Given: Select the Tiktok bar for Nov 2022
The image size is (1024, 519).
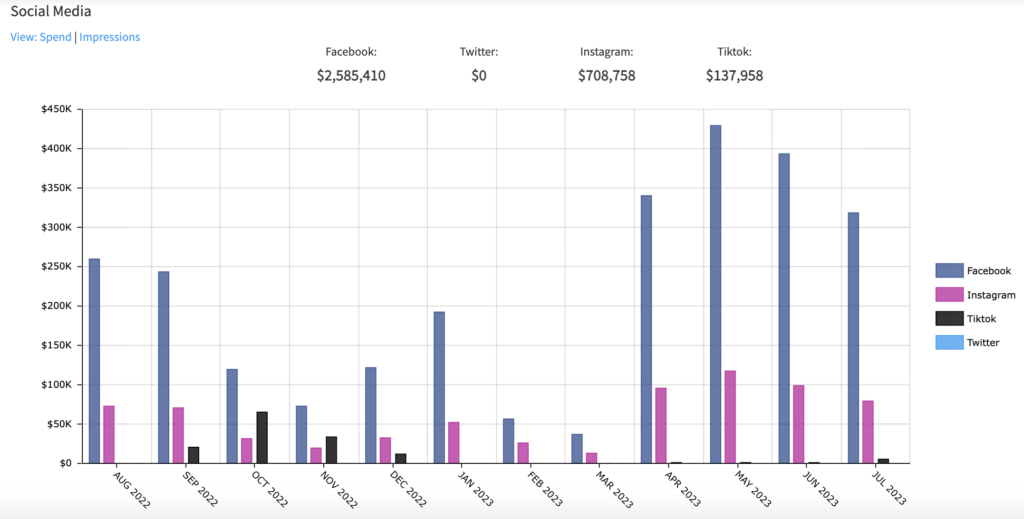Looking at the screenshot, I should pyautogui.click(x=331, y=450).
